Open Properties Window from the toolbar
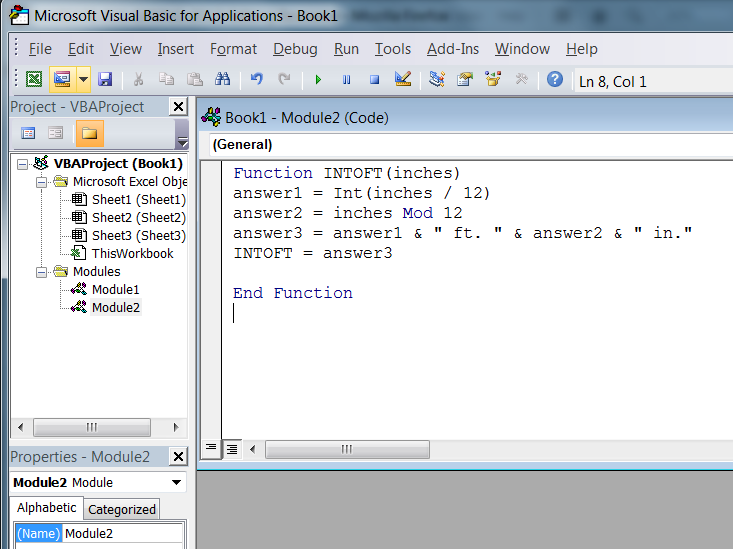This screenshot has width=733, height=549. (x=465, y=79)
